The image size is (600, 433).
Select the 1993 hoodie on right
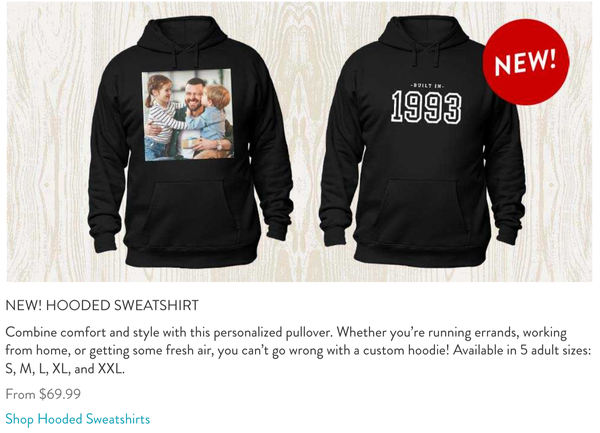(422, 140)
